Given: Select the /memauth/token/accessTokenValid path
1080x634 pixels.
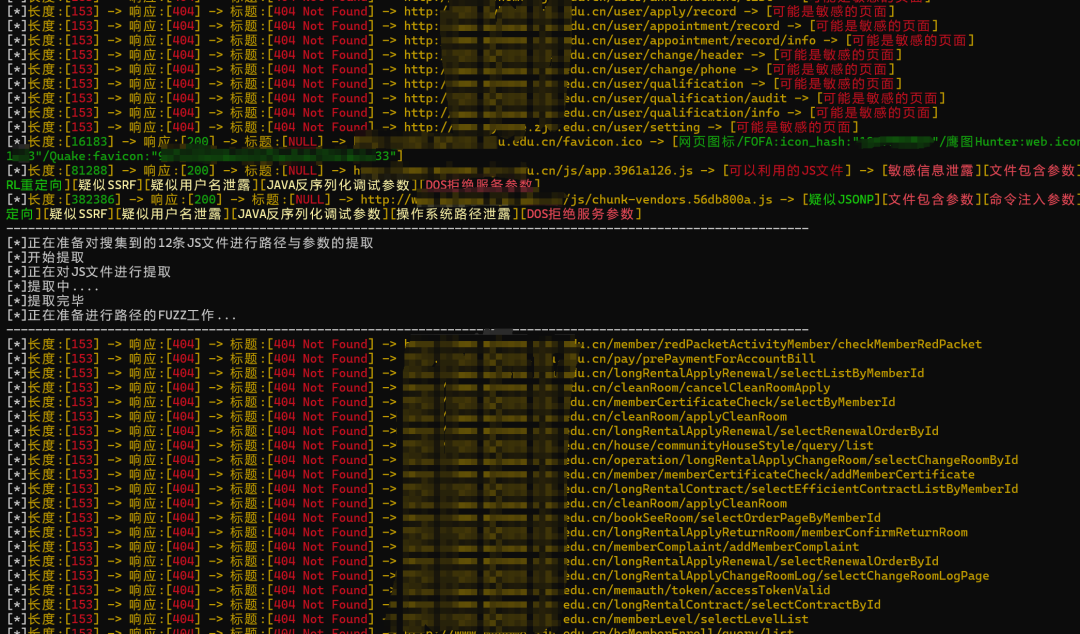Looking at the screenshot, I should (x=718, y=590).
